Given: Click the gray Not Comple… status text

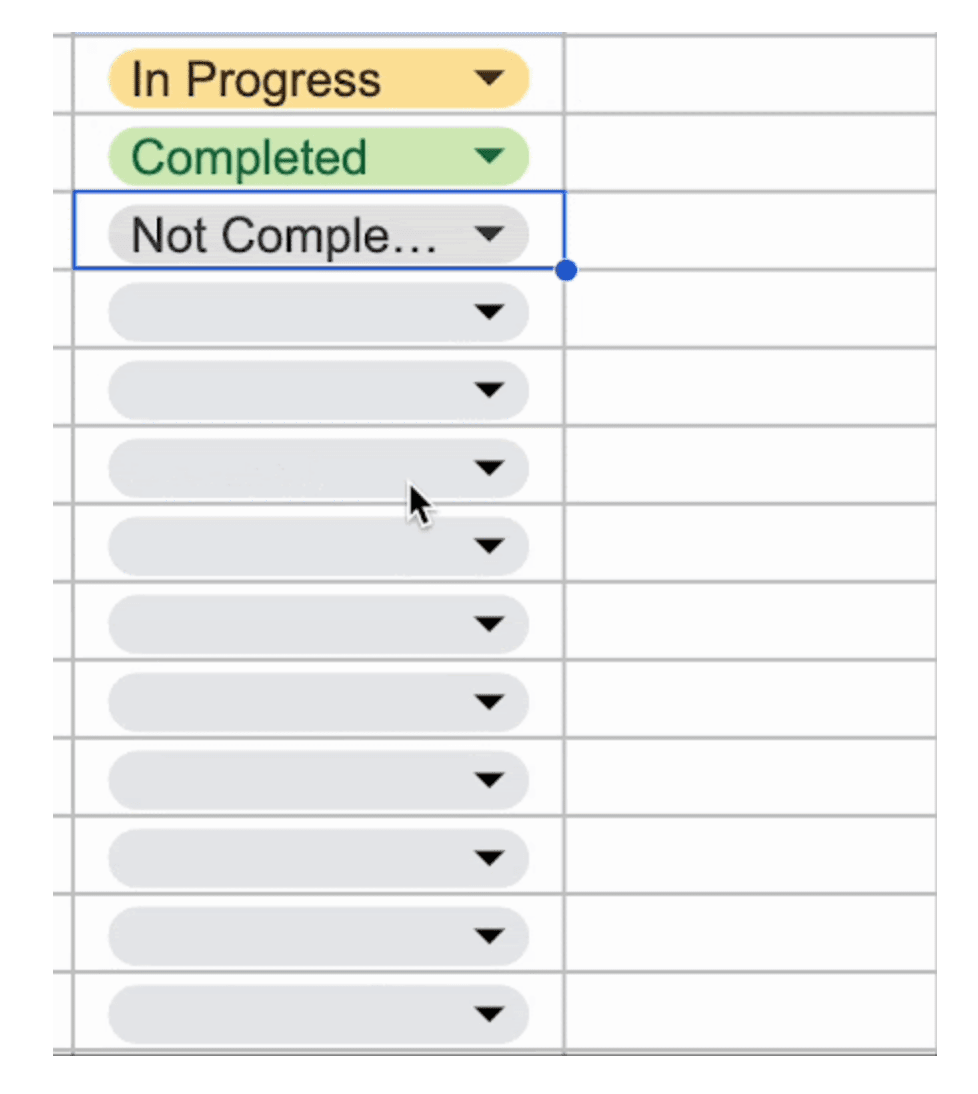Looking at the screenshot, I should [x=284, y=235].
